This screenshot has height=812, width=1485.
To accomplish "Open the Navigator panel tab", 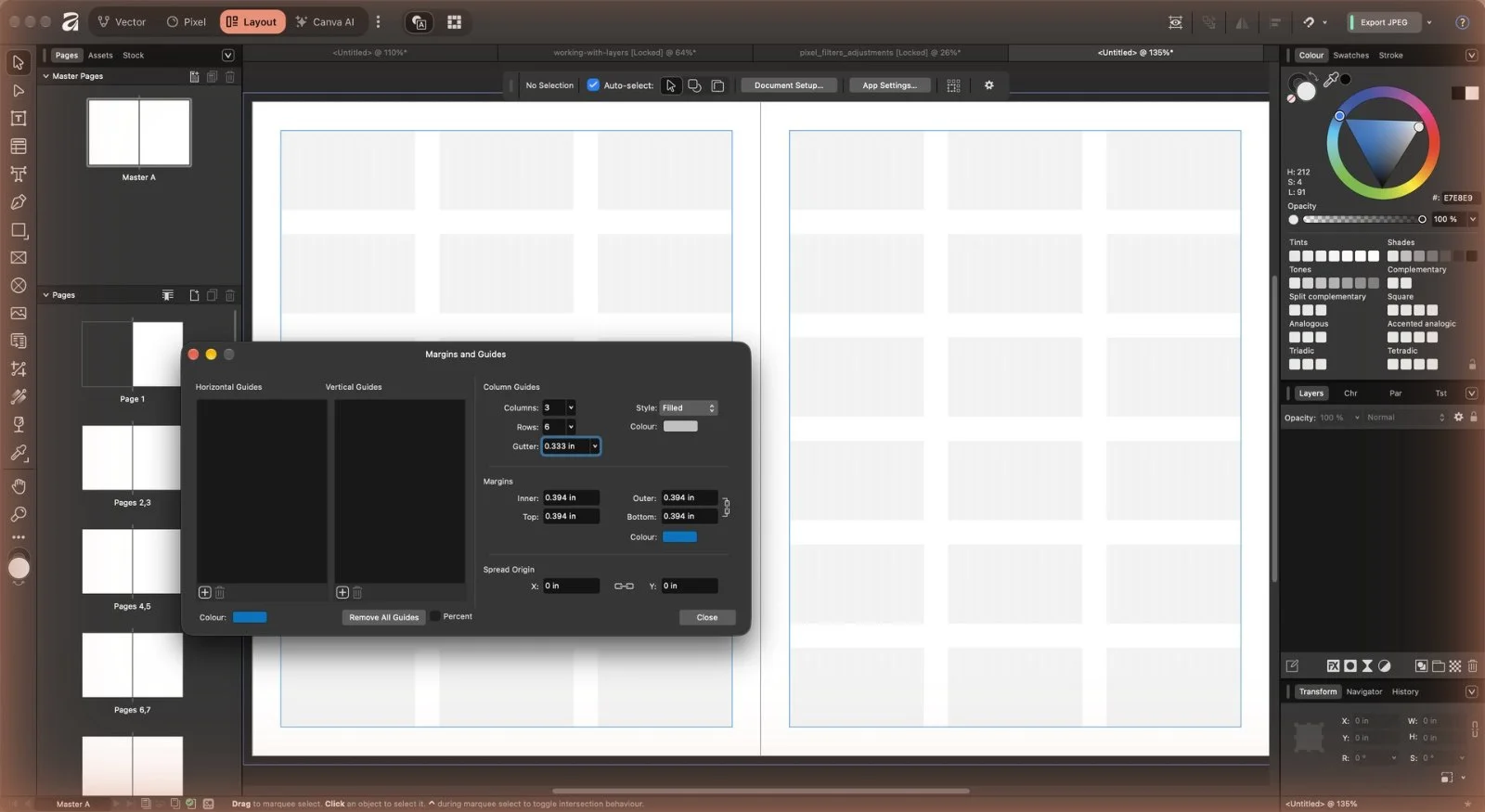I will [1363, 691].
